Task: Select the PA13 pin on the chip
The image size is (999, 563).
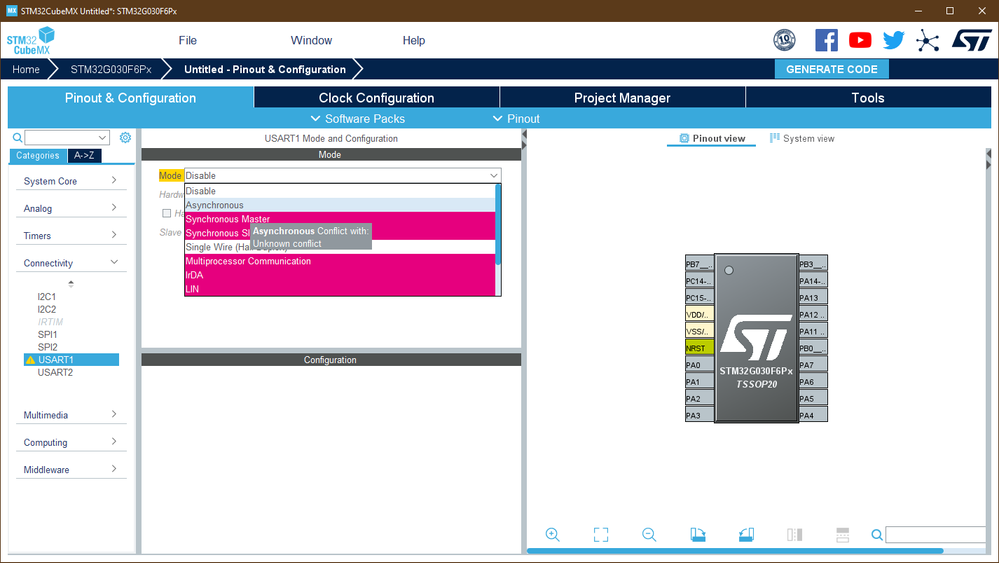Action: (x=813, y=298)
